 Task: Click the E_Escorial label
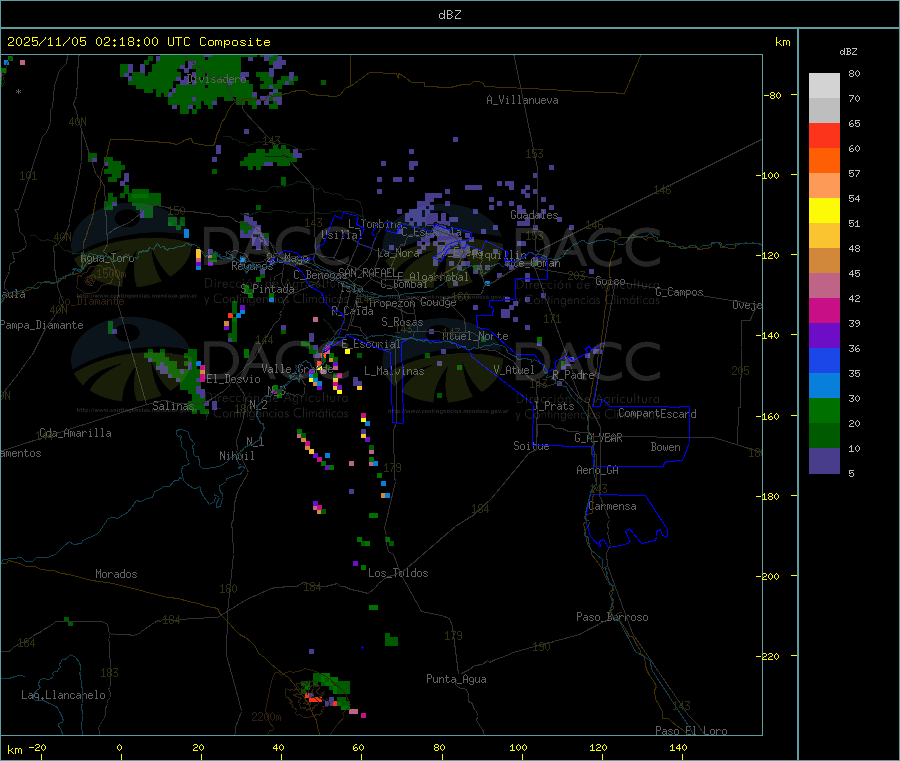click(371, 344)
